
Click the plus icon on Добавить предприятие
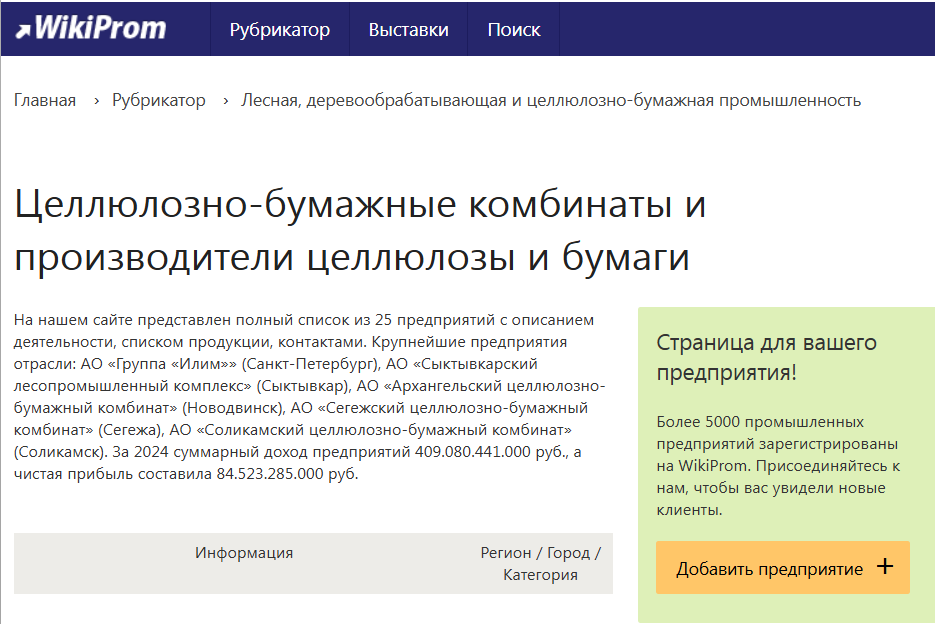pos(884,567)
